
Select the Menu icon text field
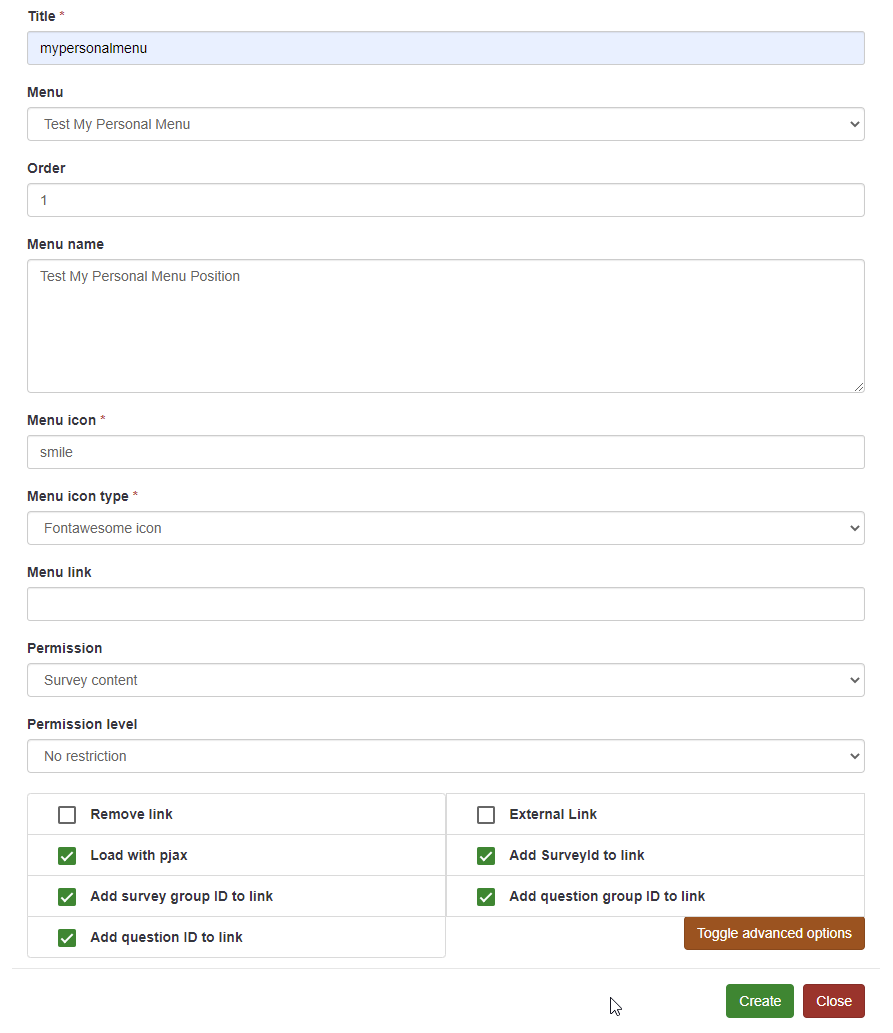point(445,452)
